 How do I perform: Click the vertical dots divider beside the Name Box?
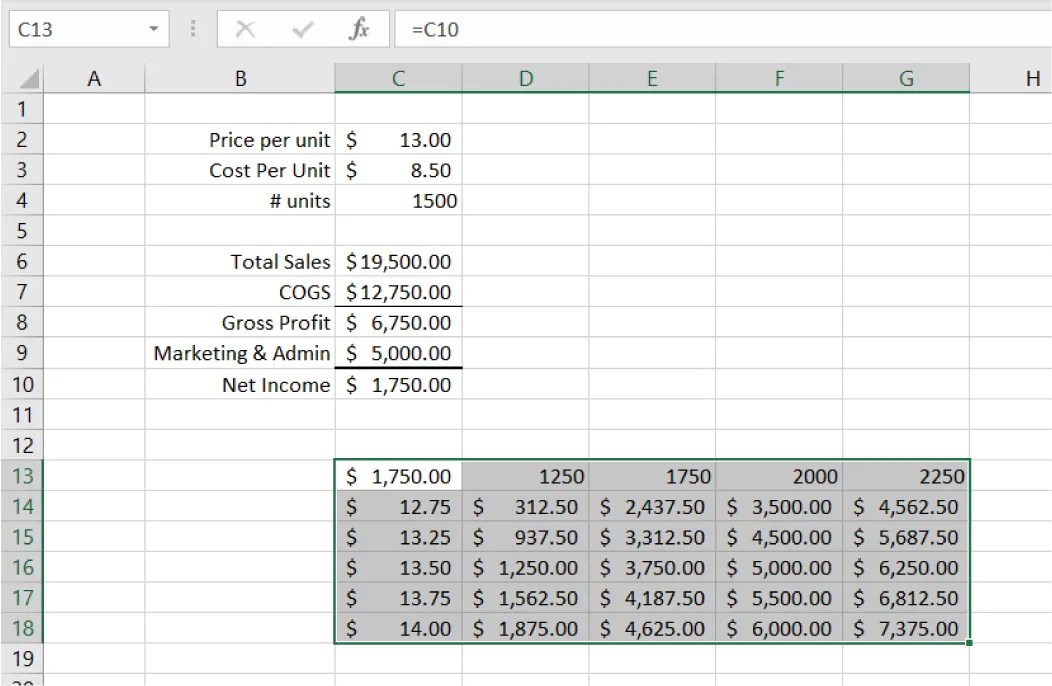(192, 29)
